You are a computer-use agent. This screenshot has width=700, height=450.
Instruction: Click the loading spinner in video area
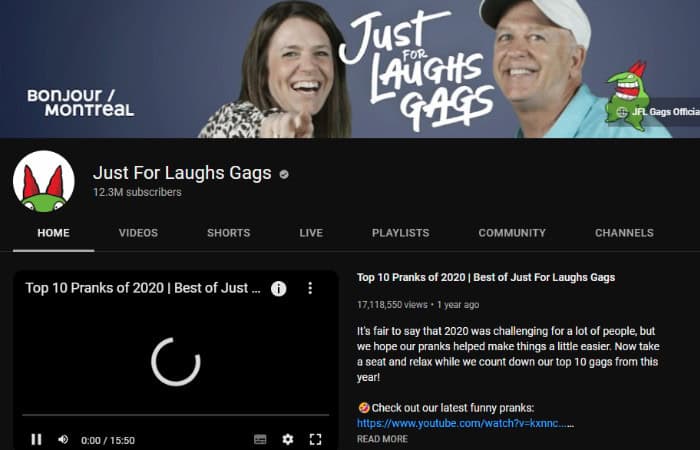pos(176,362)
